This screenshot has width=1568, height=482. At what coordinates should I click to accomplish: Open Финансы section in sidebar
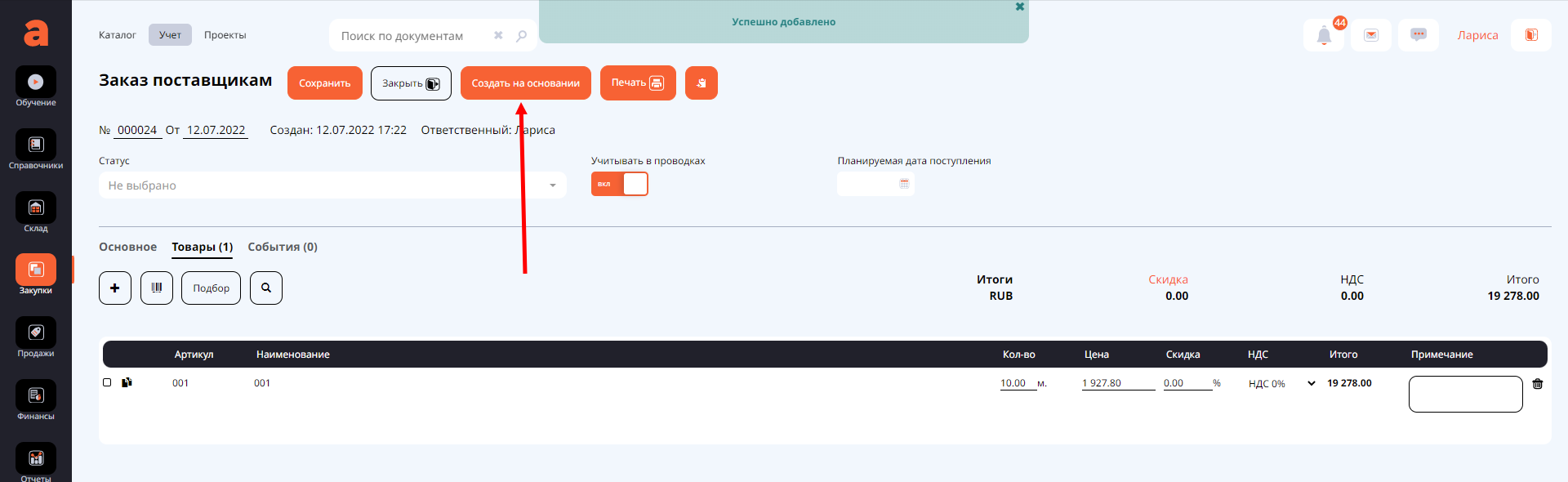click(x=36, y=400)
